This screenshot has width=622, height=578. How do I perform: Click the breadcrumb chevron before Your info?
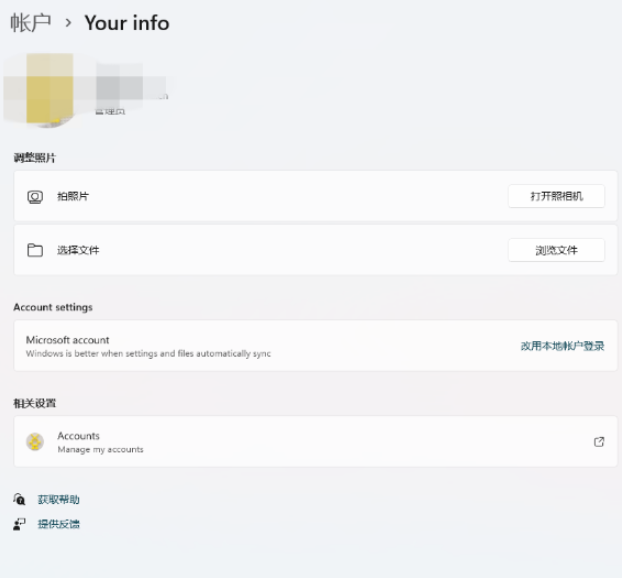pos(68,23)
